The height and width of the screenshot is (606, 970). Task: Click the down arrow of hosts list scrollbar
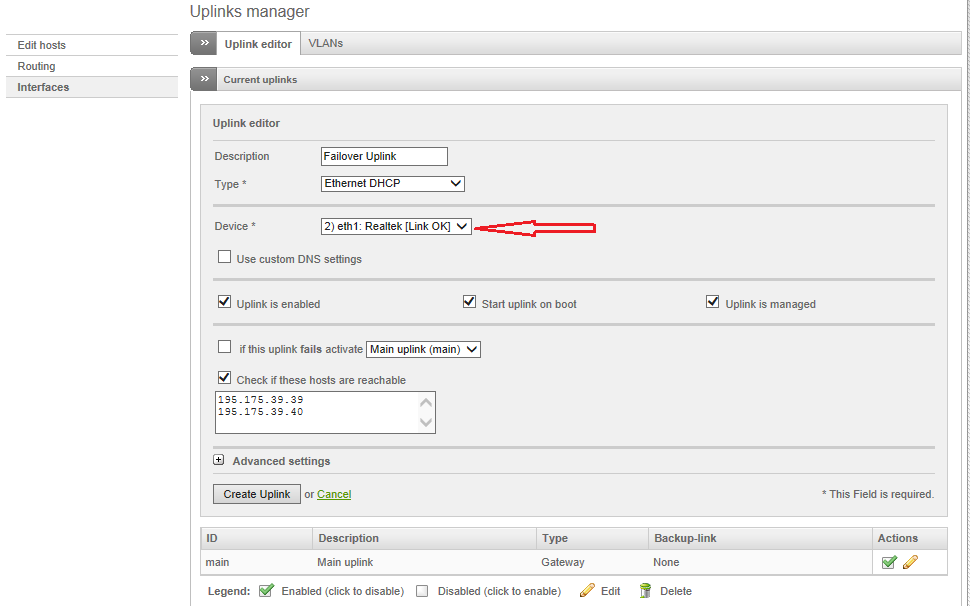pos(427,423)
